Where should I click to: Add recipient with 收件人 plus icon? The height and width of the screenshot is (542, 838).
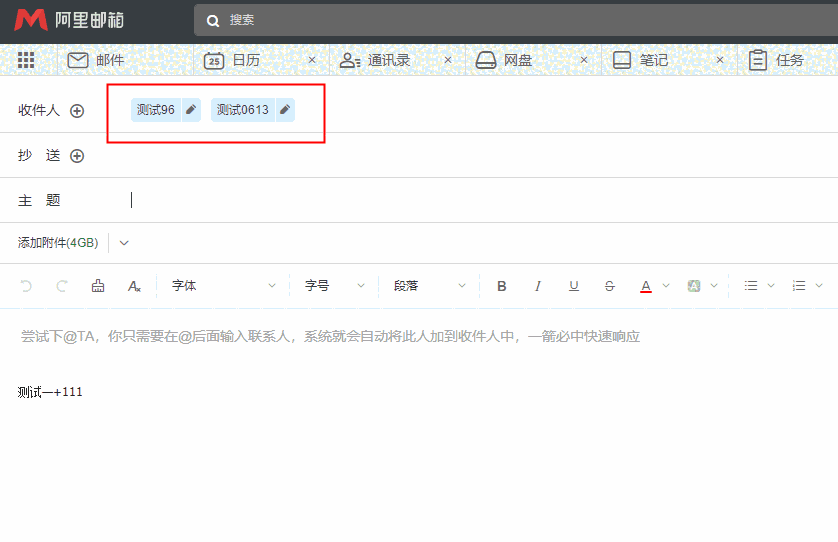coord(77,111)
